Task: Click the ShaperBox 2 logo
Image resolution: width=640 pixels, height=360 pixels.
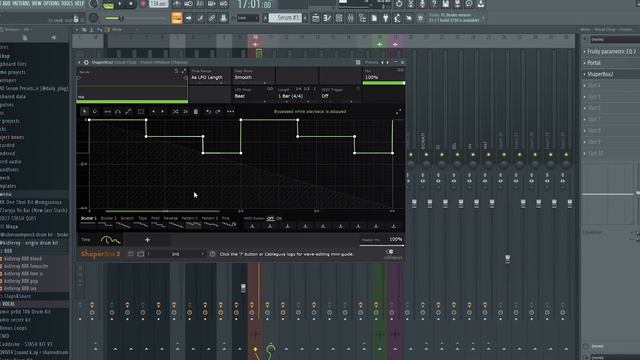Action: click(100, 254)
